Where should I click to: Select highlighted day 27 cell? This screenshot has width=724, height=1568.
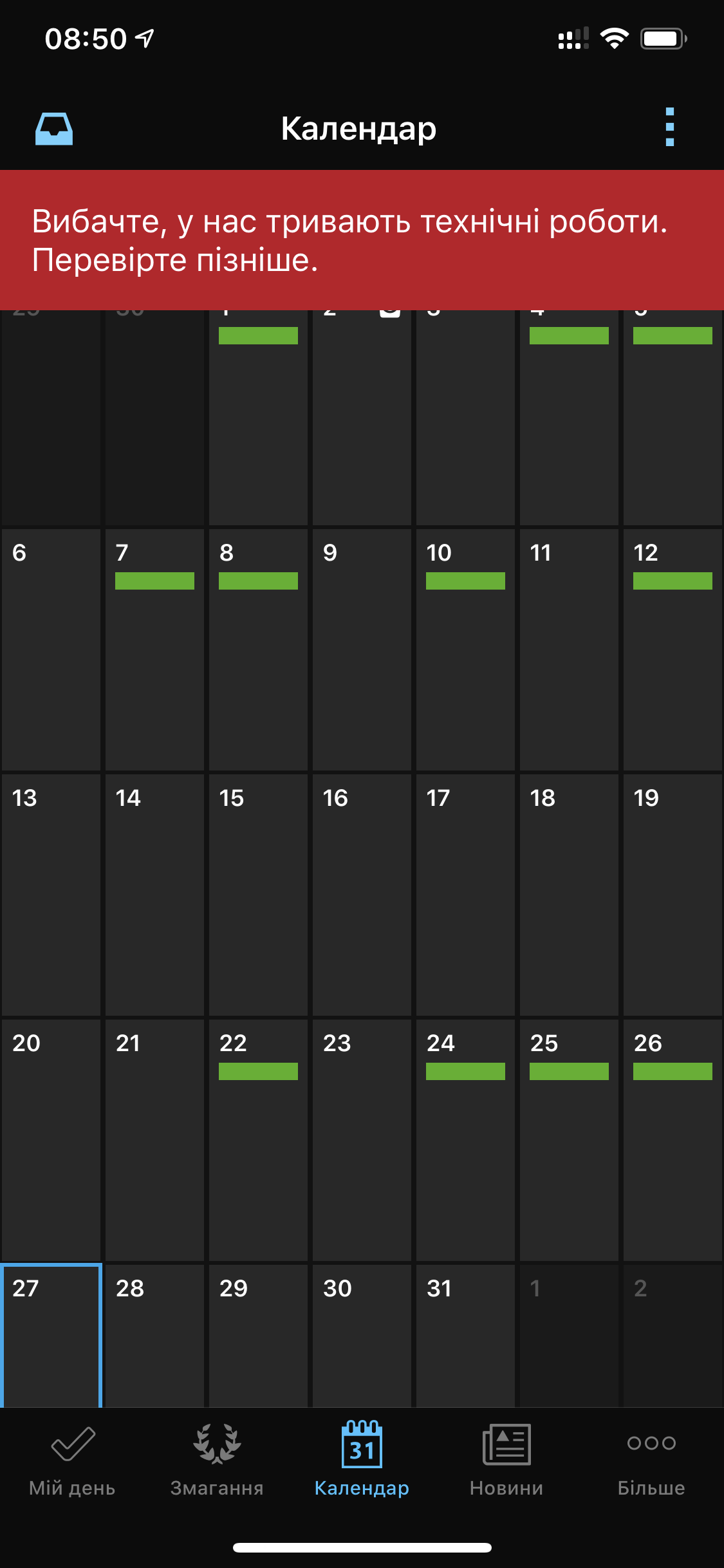(51, 1336)
